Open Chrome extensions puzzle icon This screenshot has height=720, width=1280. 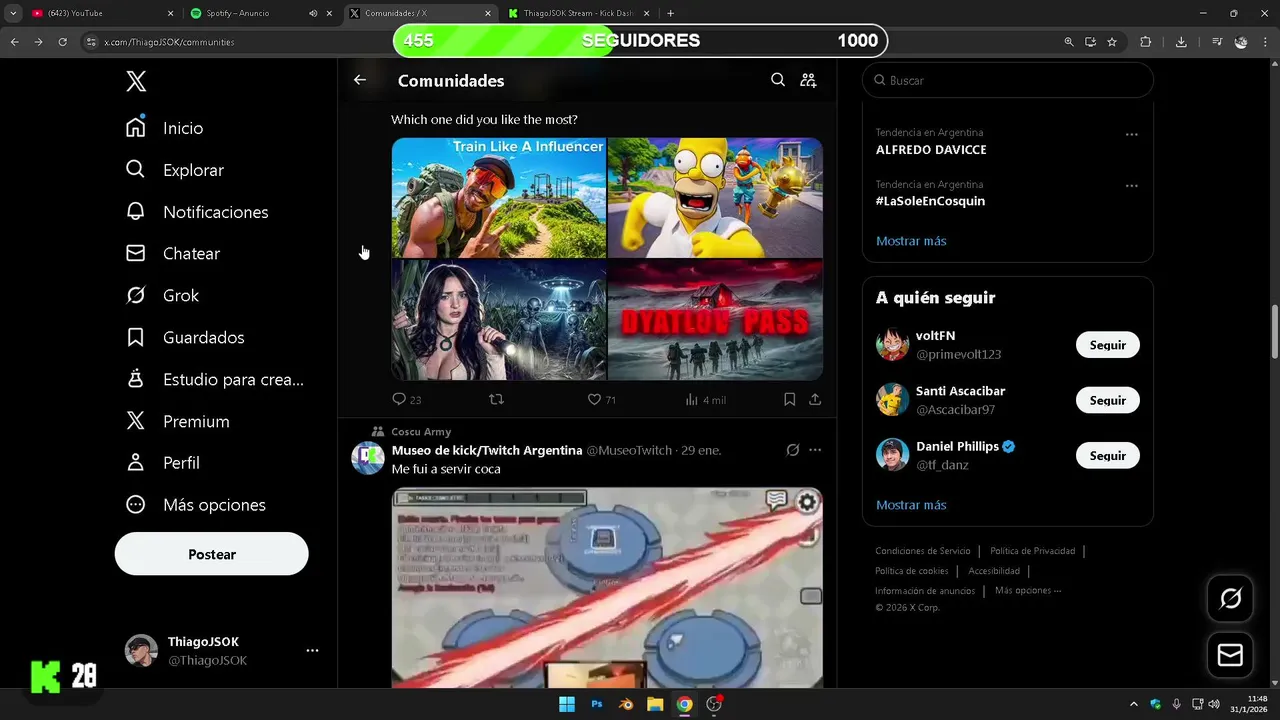(x=1146, y=42)
